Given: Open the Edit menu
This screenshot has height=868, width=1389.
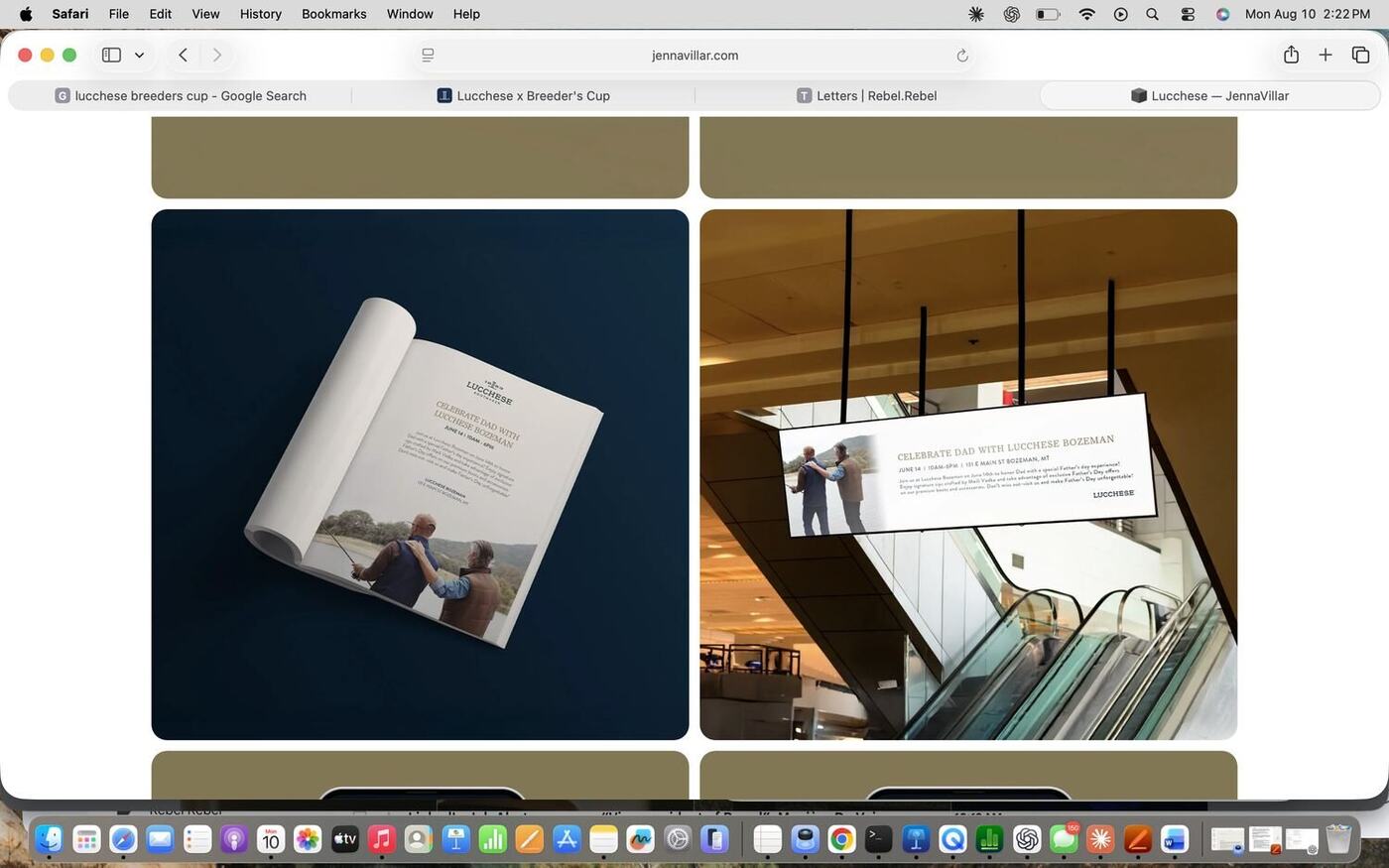Looking at the screenshot, I should pyautogui.click(x=161, y=14).
